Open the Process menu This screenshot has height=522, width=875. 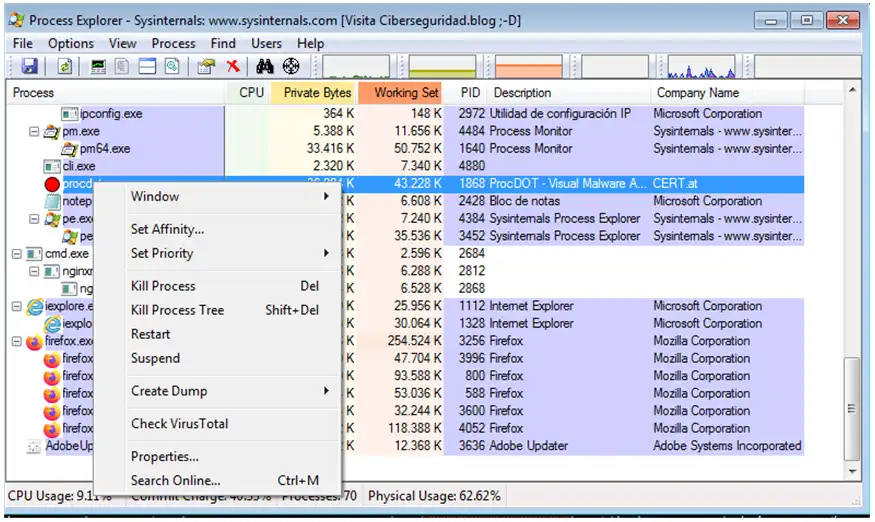(x=174, y=44)
